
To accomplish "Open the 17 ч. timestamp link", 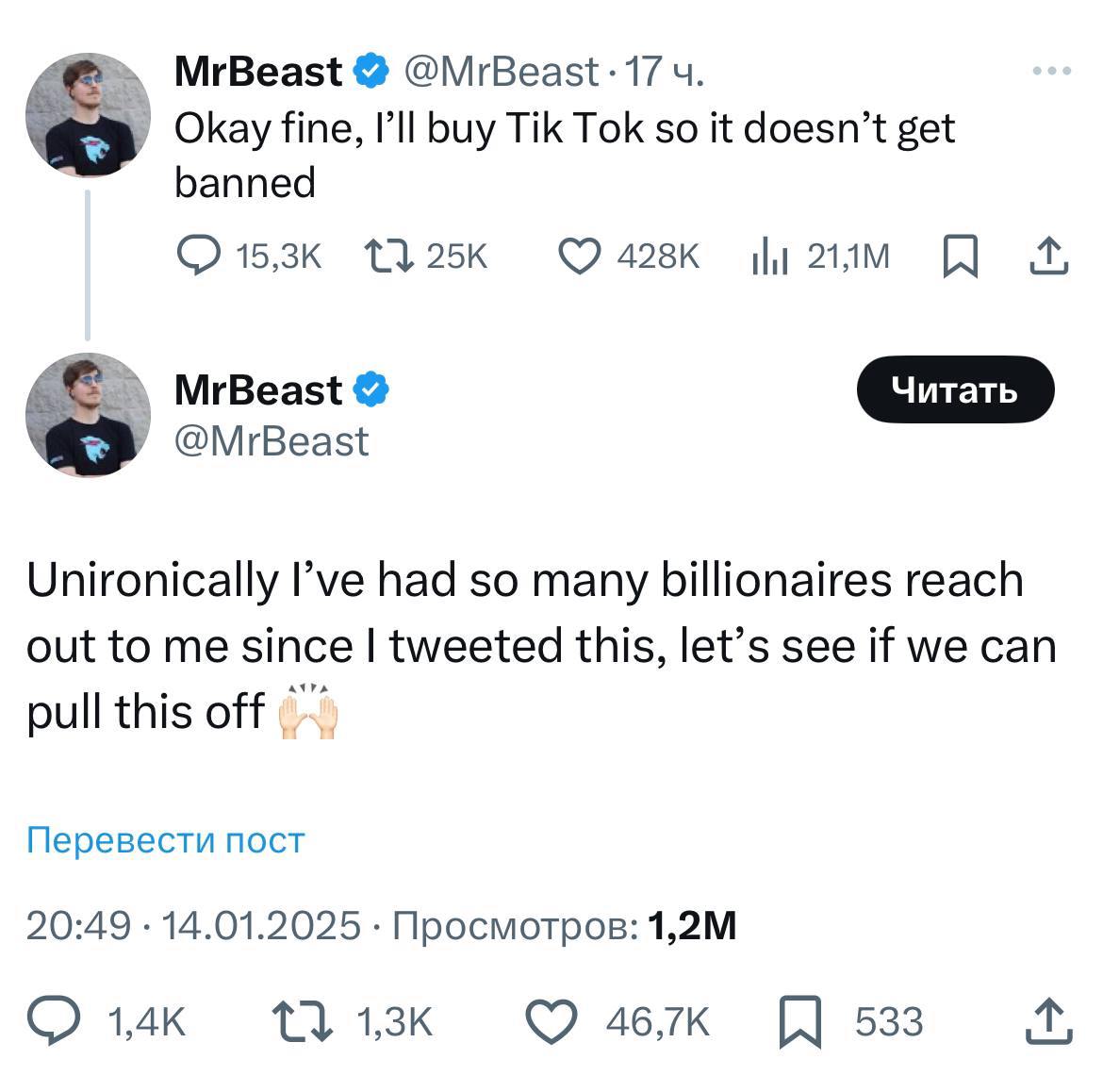I will pyautogui.click(x=665, y=72).
